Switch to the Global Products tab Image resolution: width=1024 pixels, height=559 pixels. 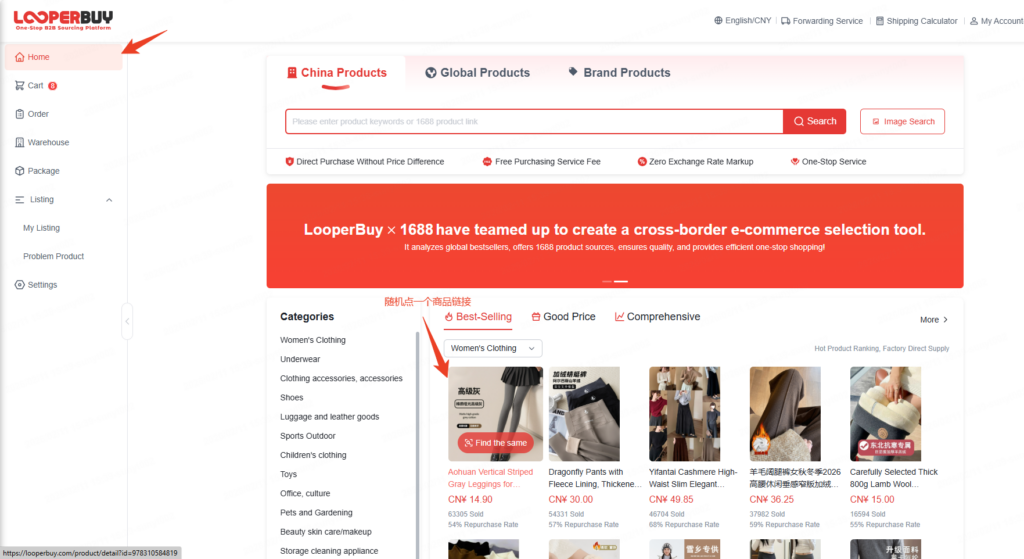tap(477, 72)
